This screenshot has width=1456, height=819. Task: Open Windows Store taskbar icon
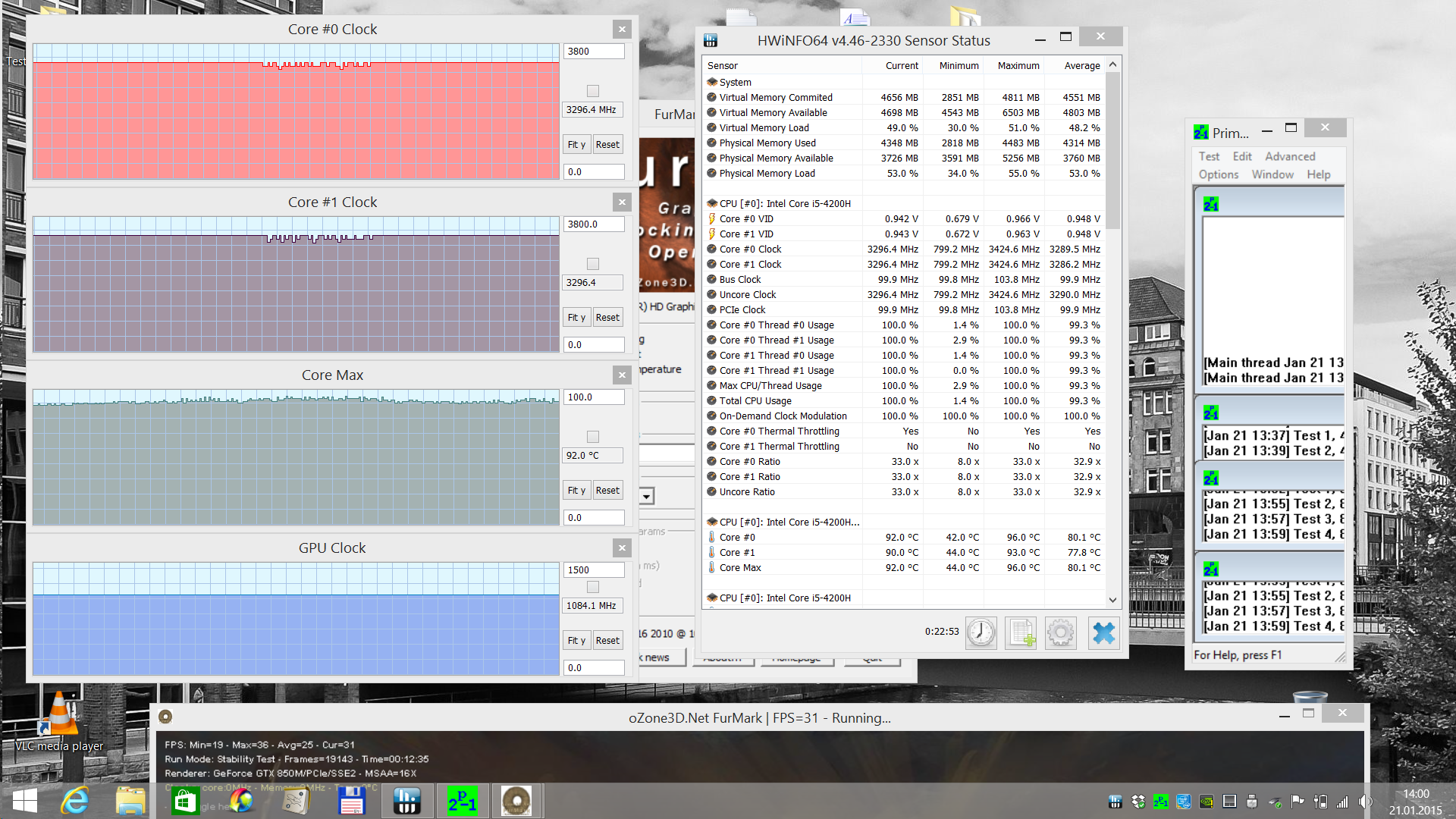[184, 801]
